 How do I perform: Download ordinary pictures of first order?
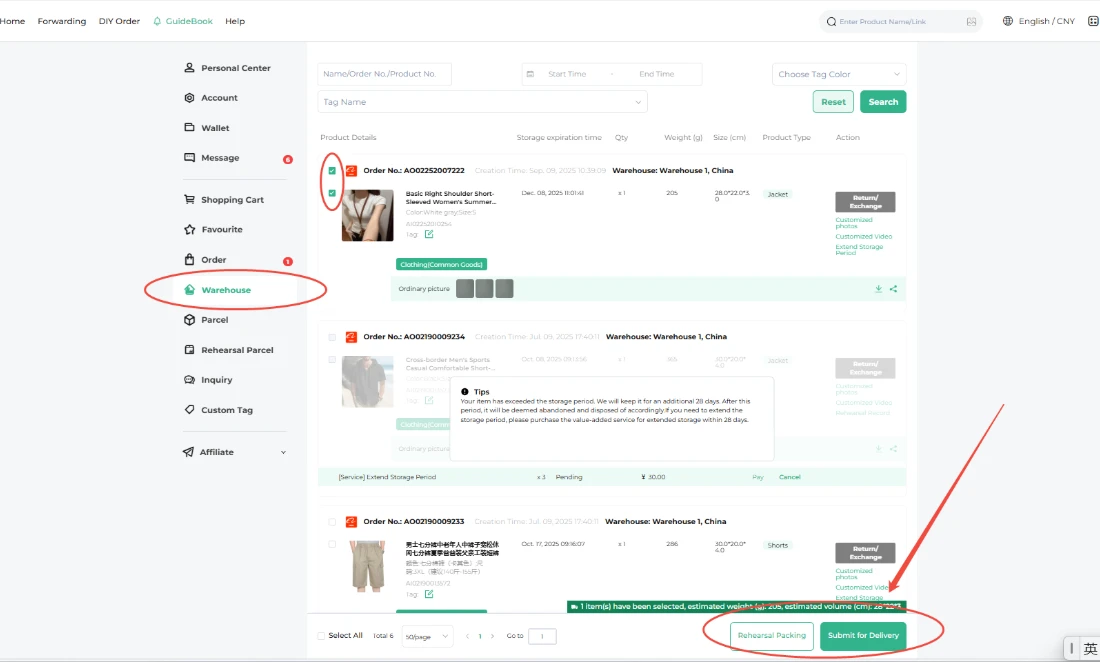(878, 289)
